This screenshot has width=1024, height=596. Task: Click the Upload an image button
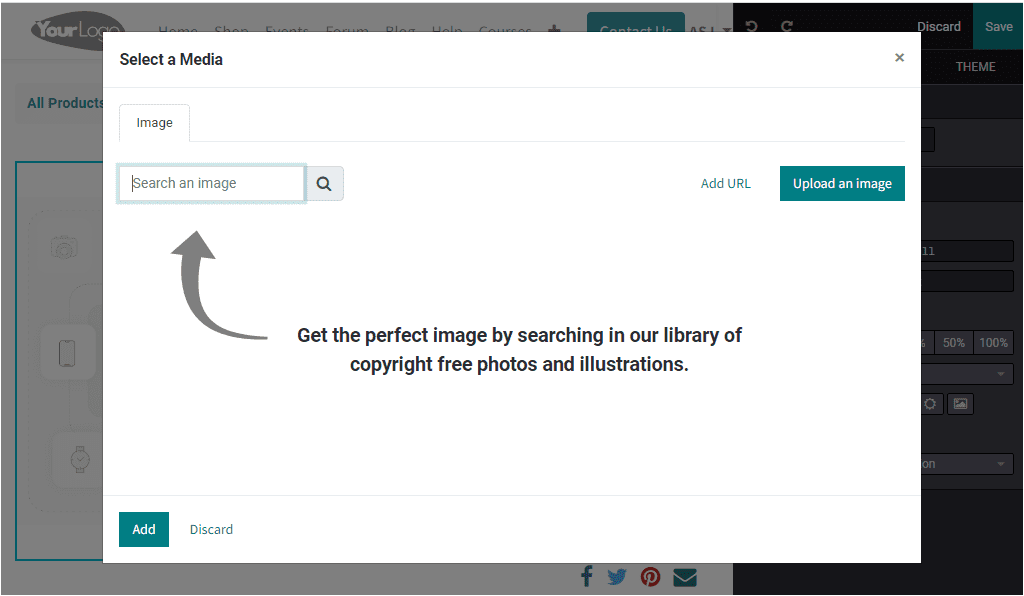point(842,183)
